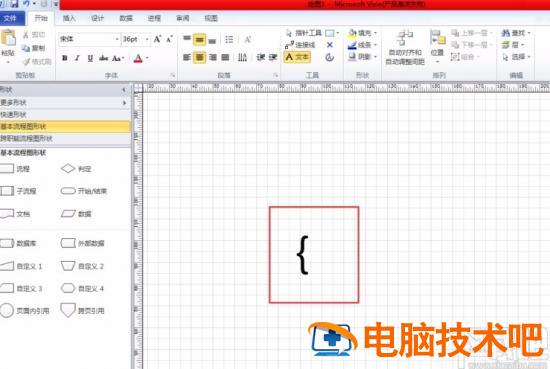Select Align Left paragraph alignment

(187, 57)
